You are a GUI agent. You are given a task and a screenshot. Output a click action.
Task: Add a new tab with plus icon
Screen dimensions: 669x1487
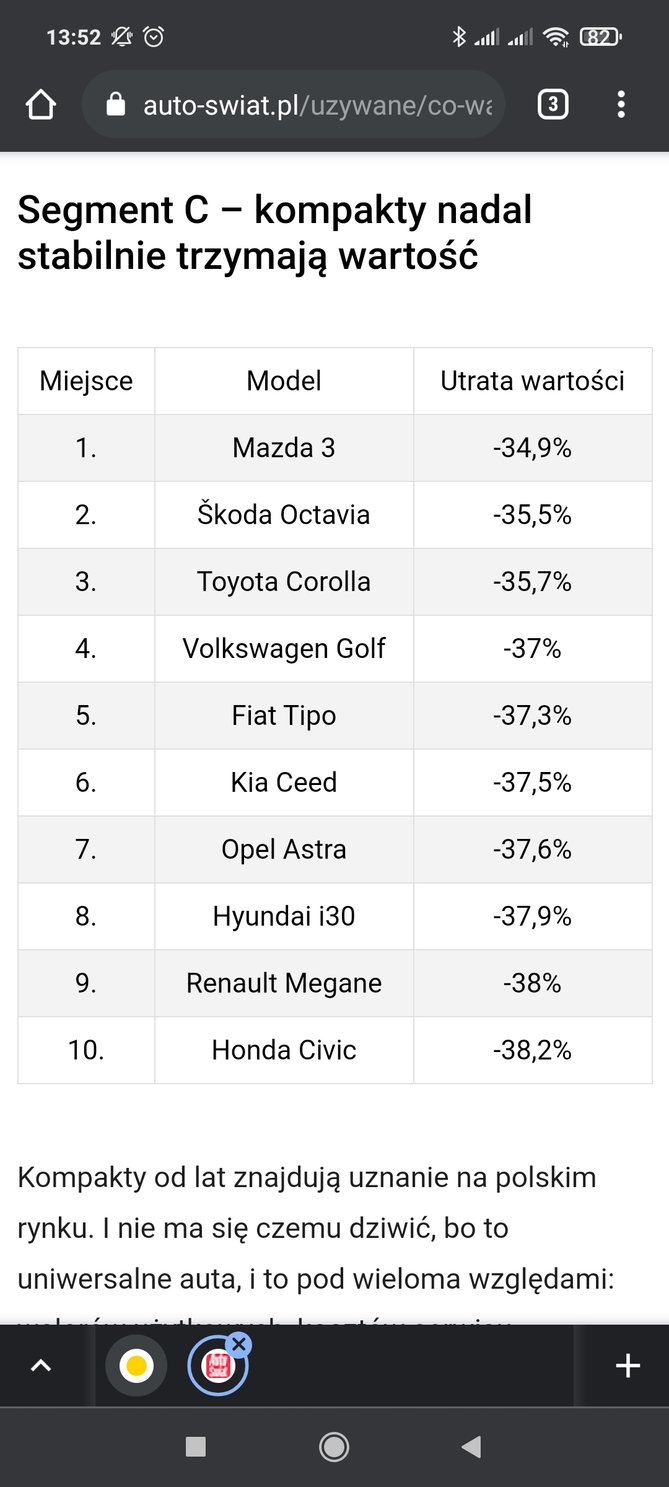[x=628, y=1366]
